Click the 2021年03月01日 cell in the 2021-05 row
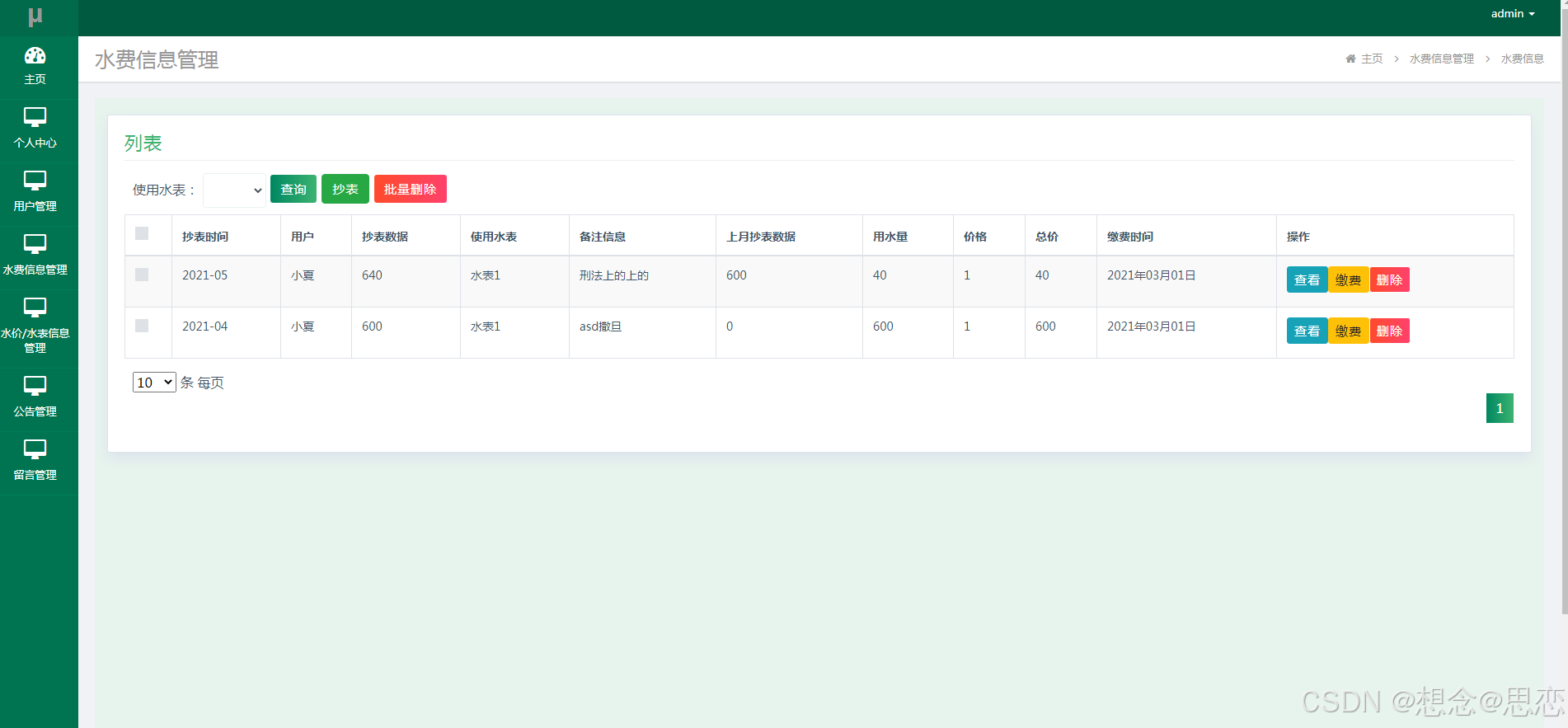 (x=1152, y=275)
